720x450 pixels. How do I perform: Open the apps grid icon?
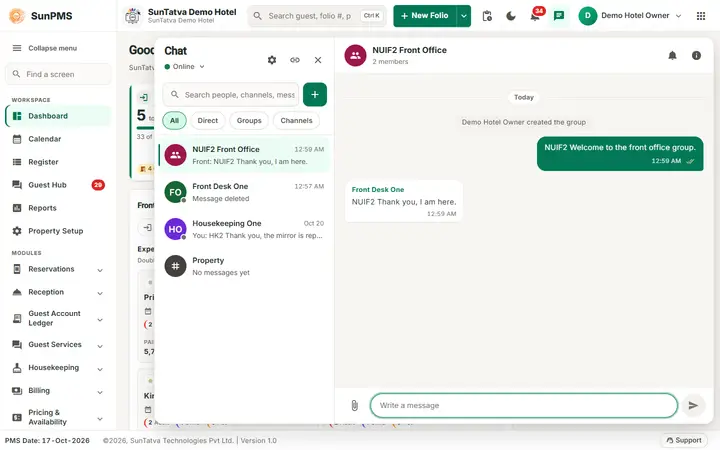[x=701, y=16]
